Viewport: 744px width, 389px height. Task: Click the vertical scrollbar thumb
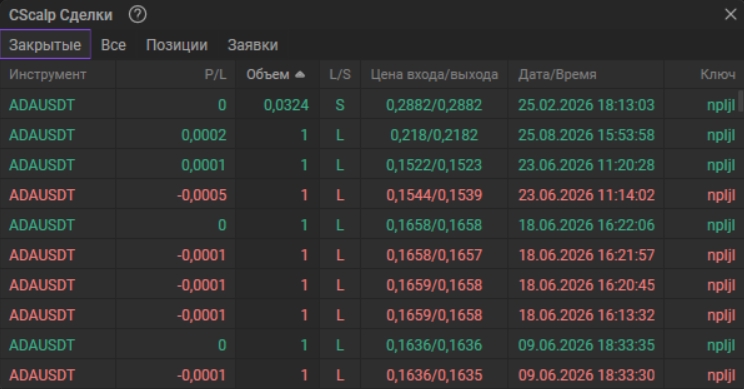(740, 101)
